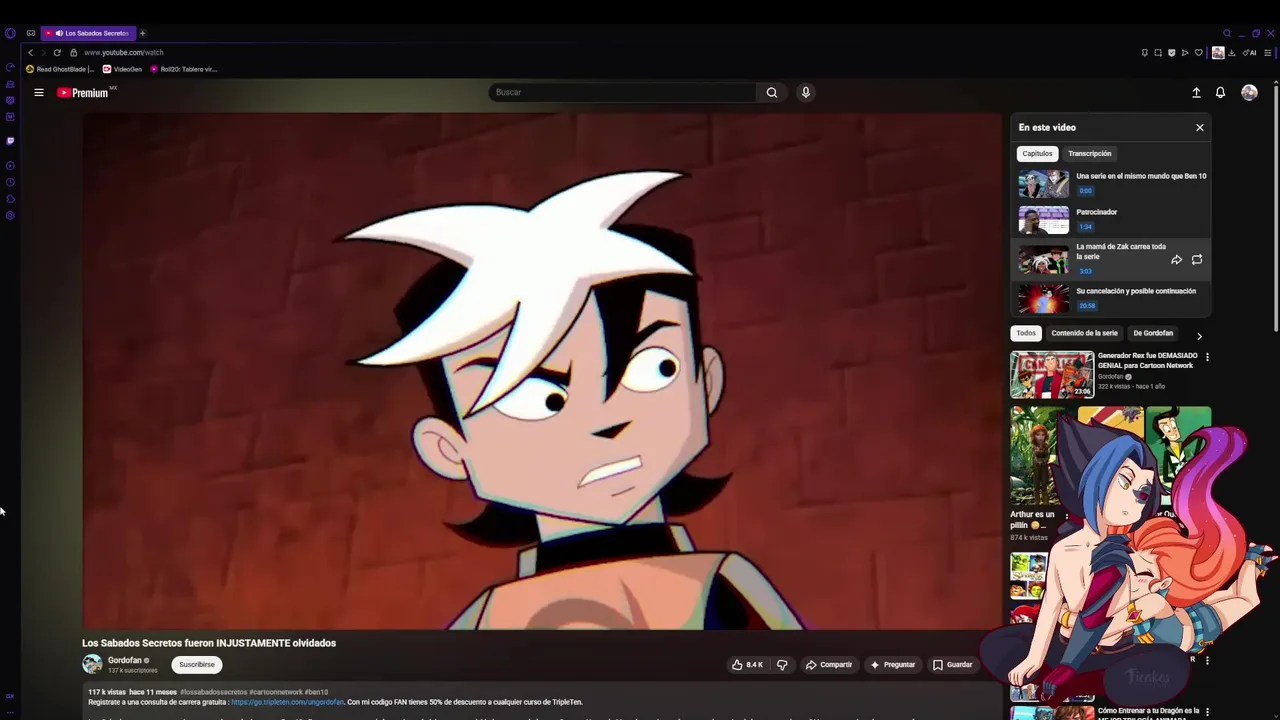Screen dimensions: 1280x720
Task: Reload the page
Action: click(x=57, y=52)
